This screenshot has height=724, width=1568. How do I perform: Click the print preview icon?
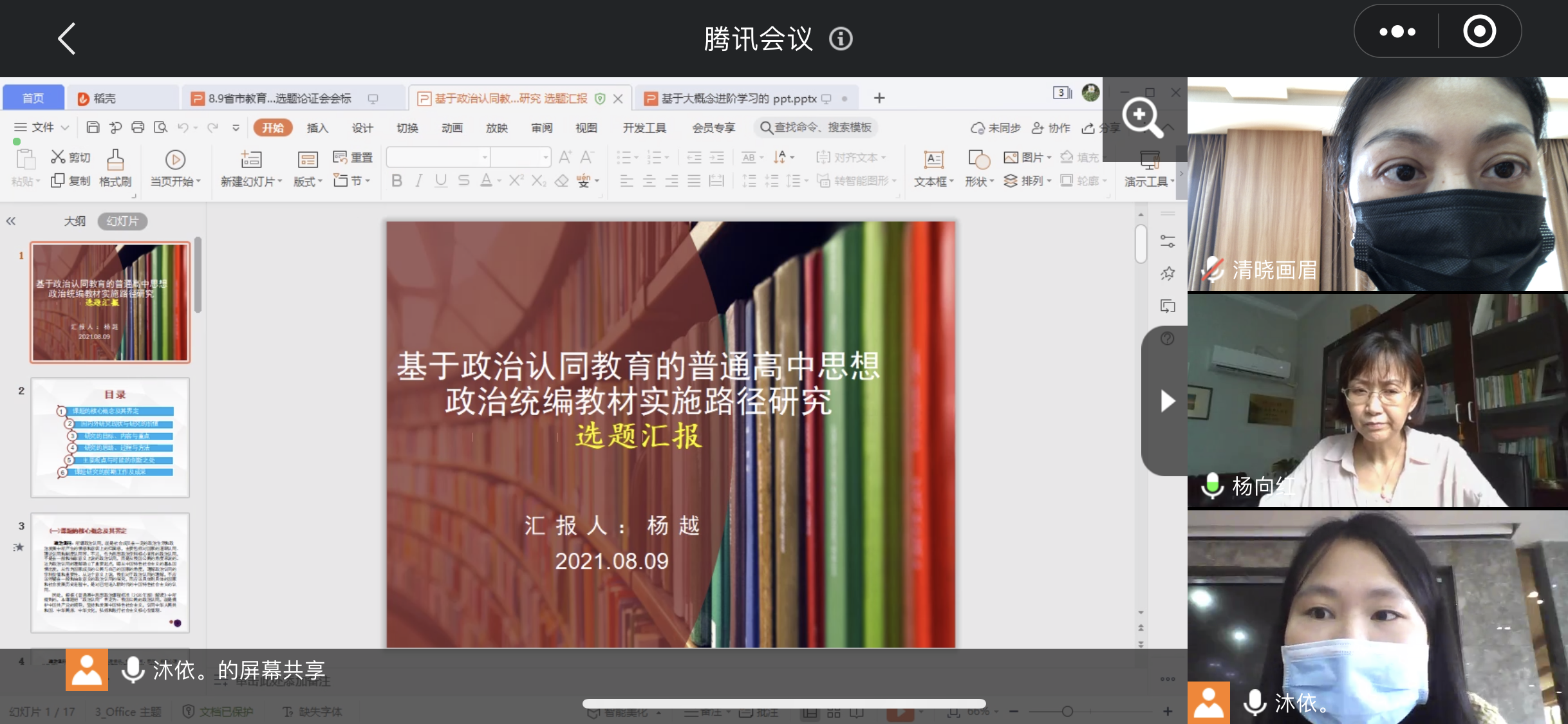[160, 127]
